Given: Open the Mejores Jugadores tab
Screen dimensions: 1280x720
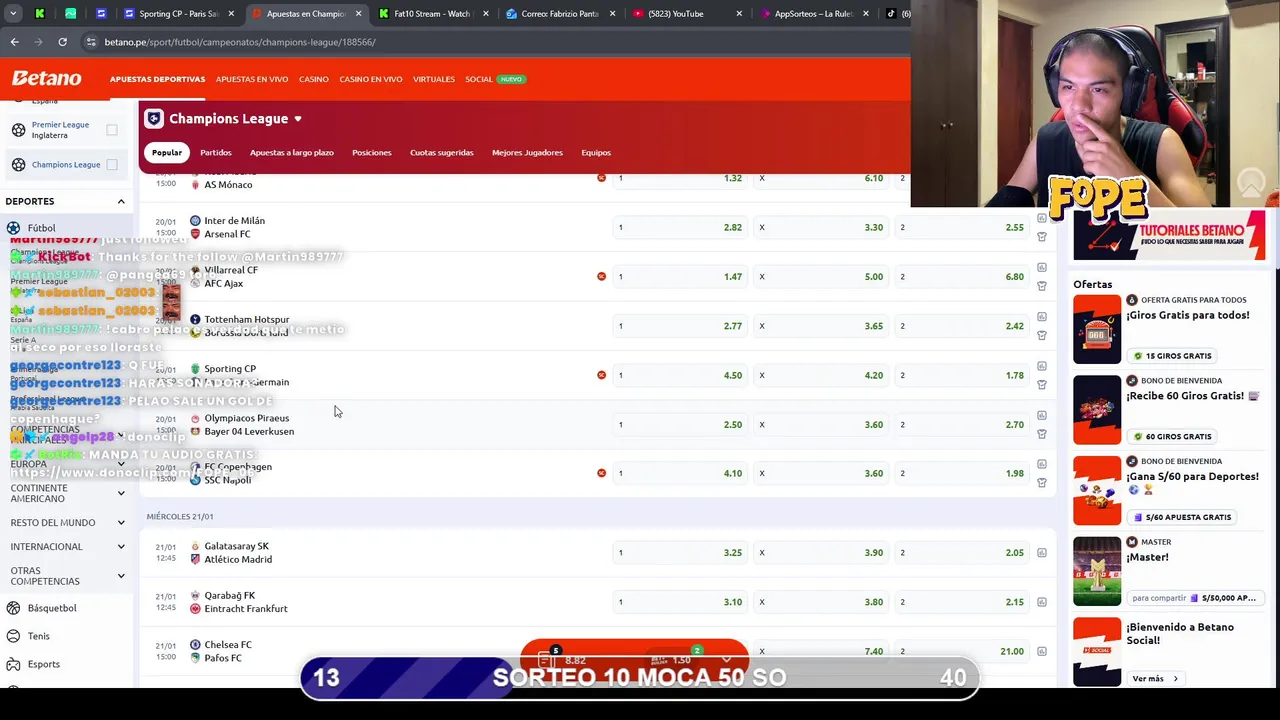Looking at the screenshot, I should tap(527, 152).
